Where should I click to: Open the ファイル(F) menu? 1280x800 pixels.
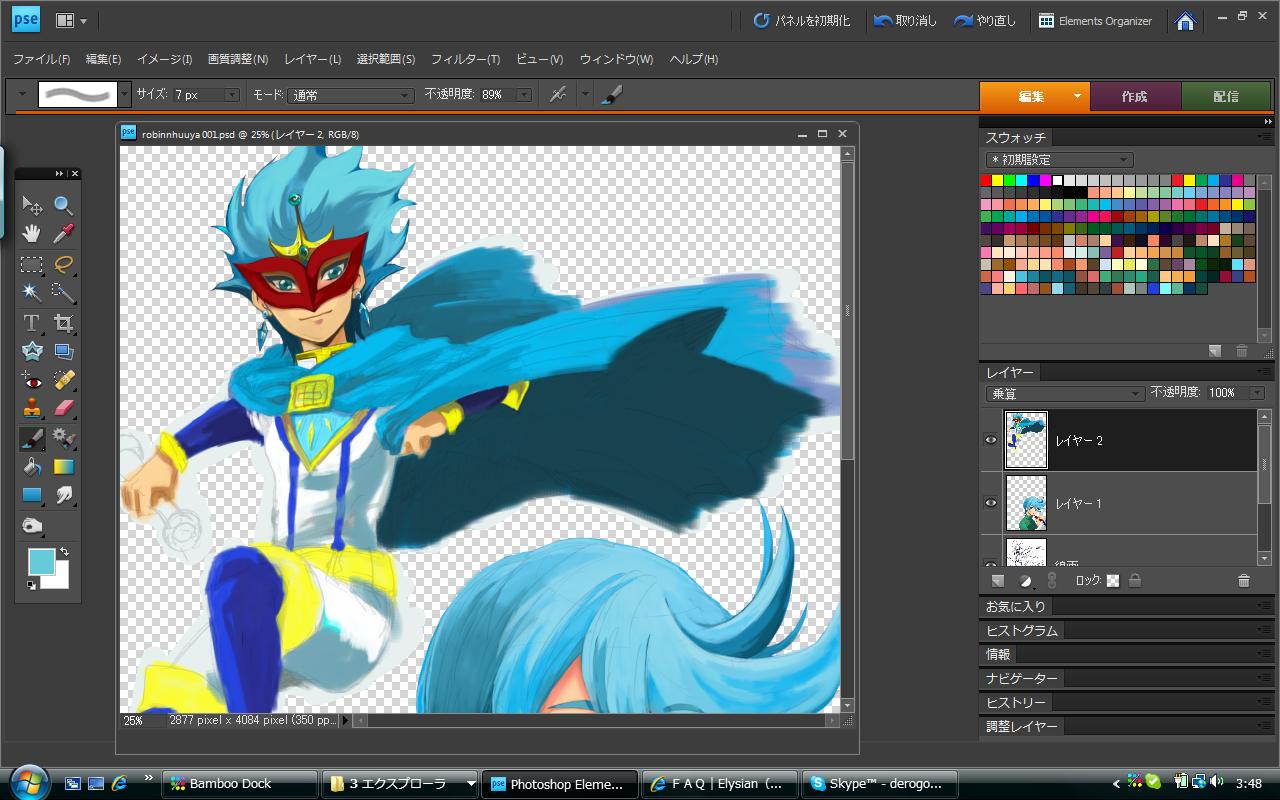coord(41,59)
